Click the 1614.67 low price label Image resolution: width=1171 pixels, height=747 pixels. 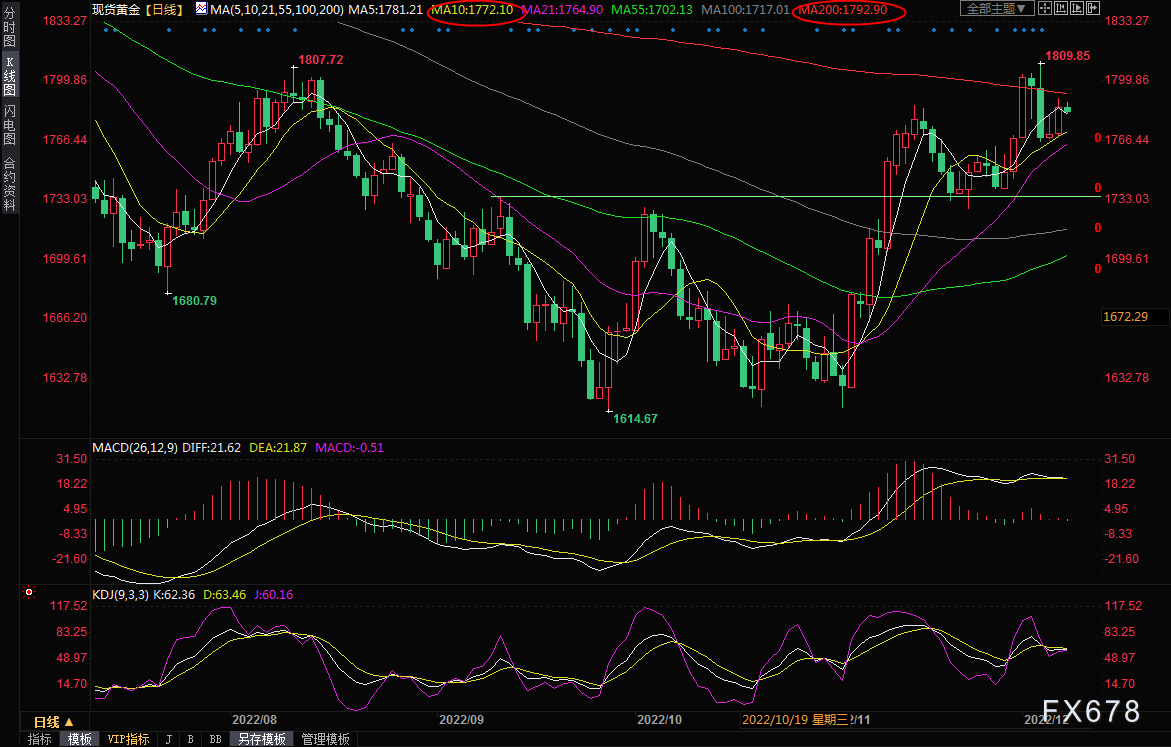tap(636, 418)
